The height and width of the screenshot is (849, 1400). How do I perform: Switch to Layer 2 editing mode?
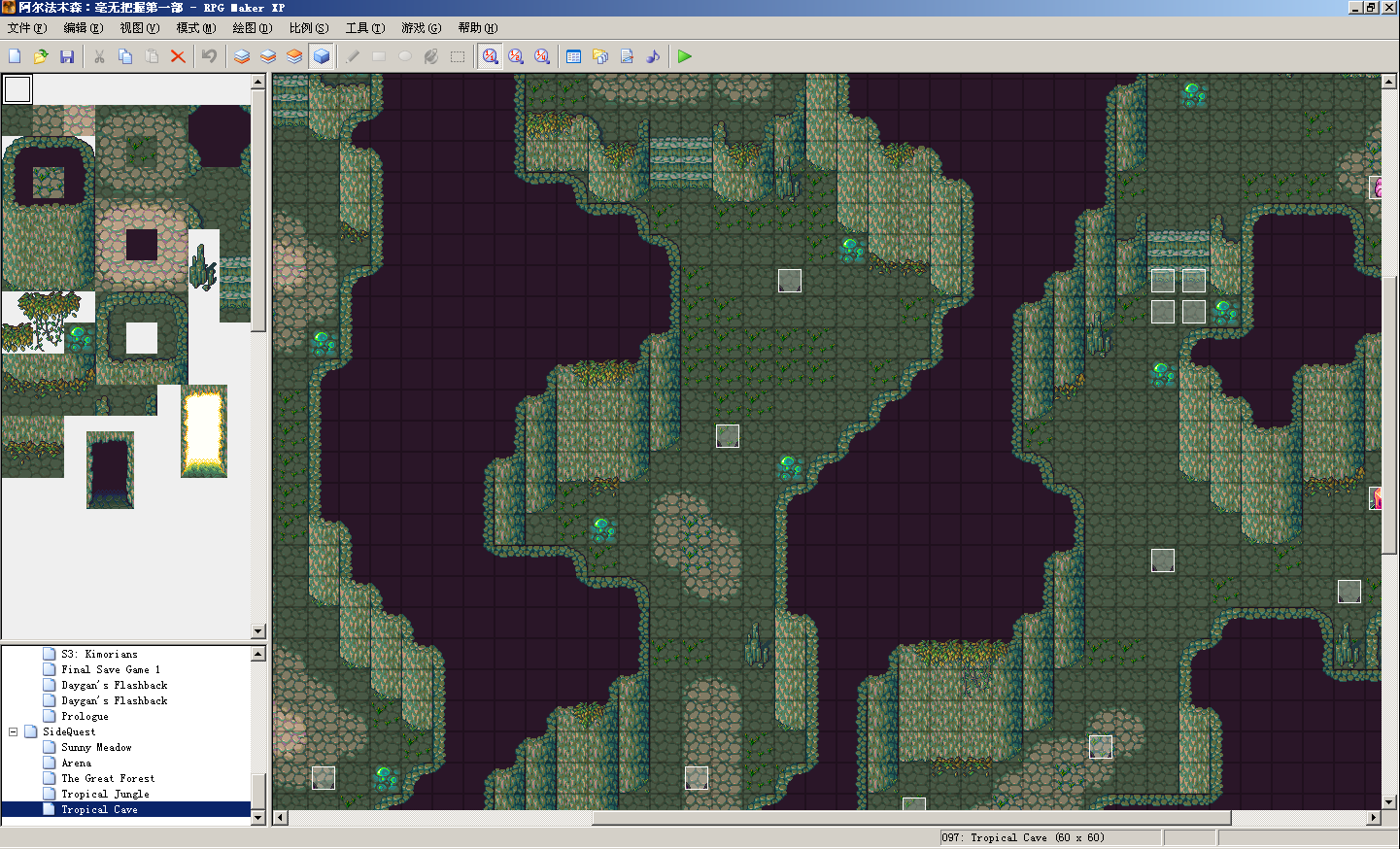[268, 56]
